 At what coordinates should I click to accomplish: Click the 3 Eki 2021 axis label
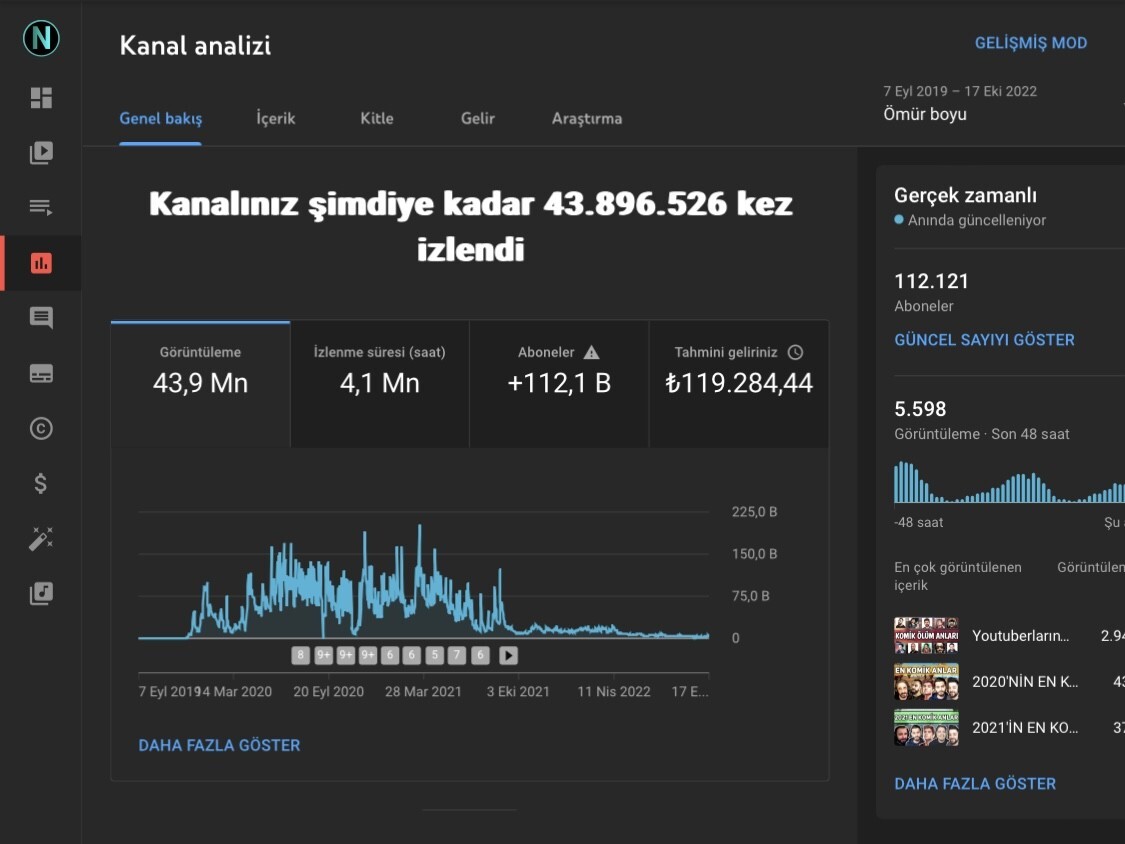tap(518, 692)
